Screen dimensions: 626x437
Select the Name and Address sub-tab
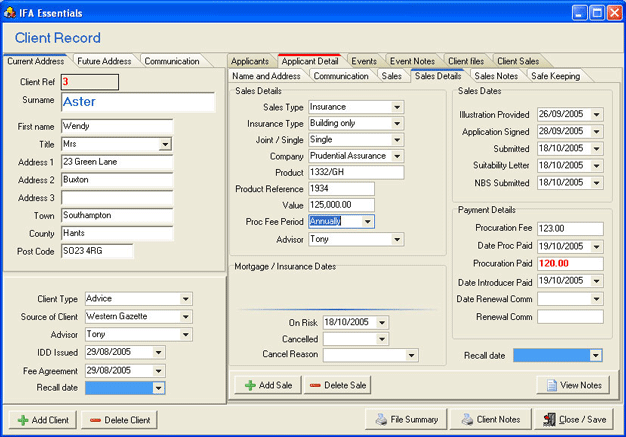(266, 76)
